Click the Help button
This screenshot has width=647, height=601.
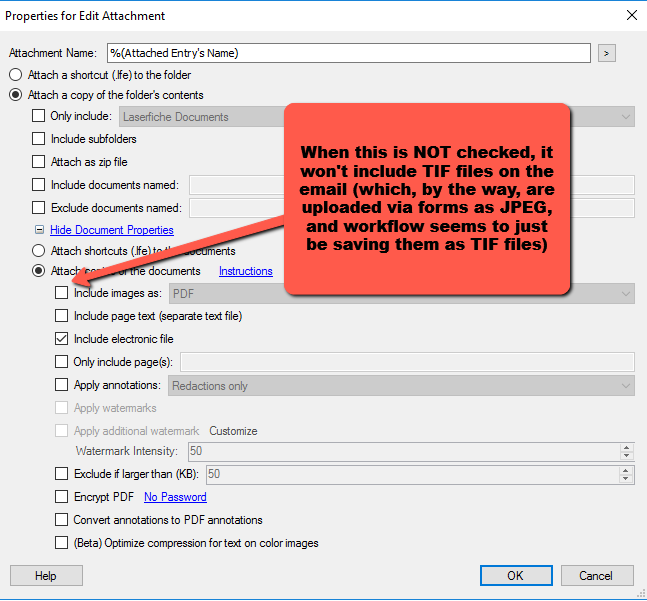coord(46,575)
